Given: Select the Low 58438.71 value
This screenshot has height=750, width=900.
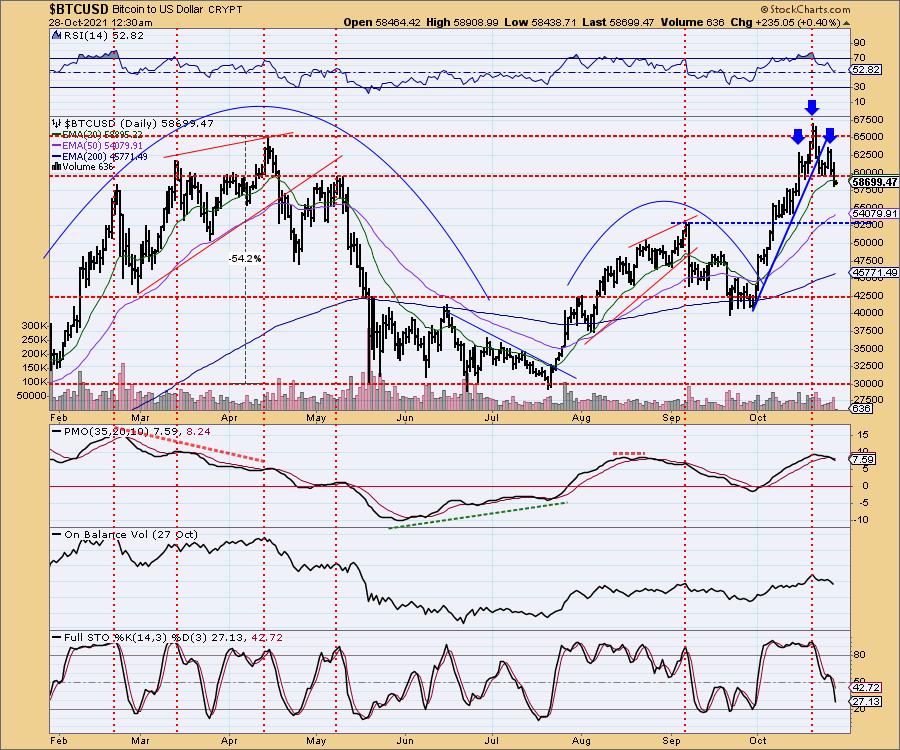Looking at the screenshot, I should tap(540, 22).
